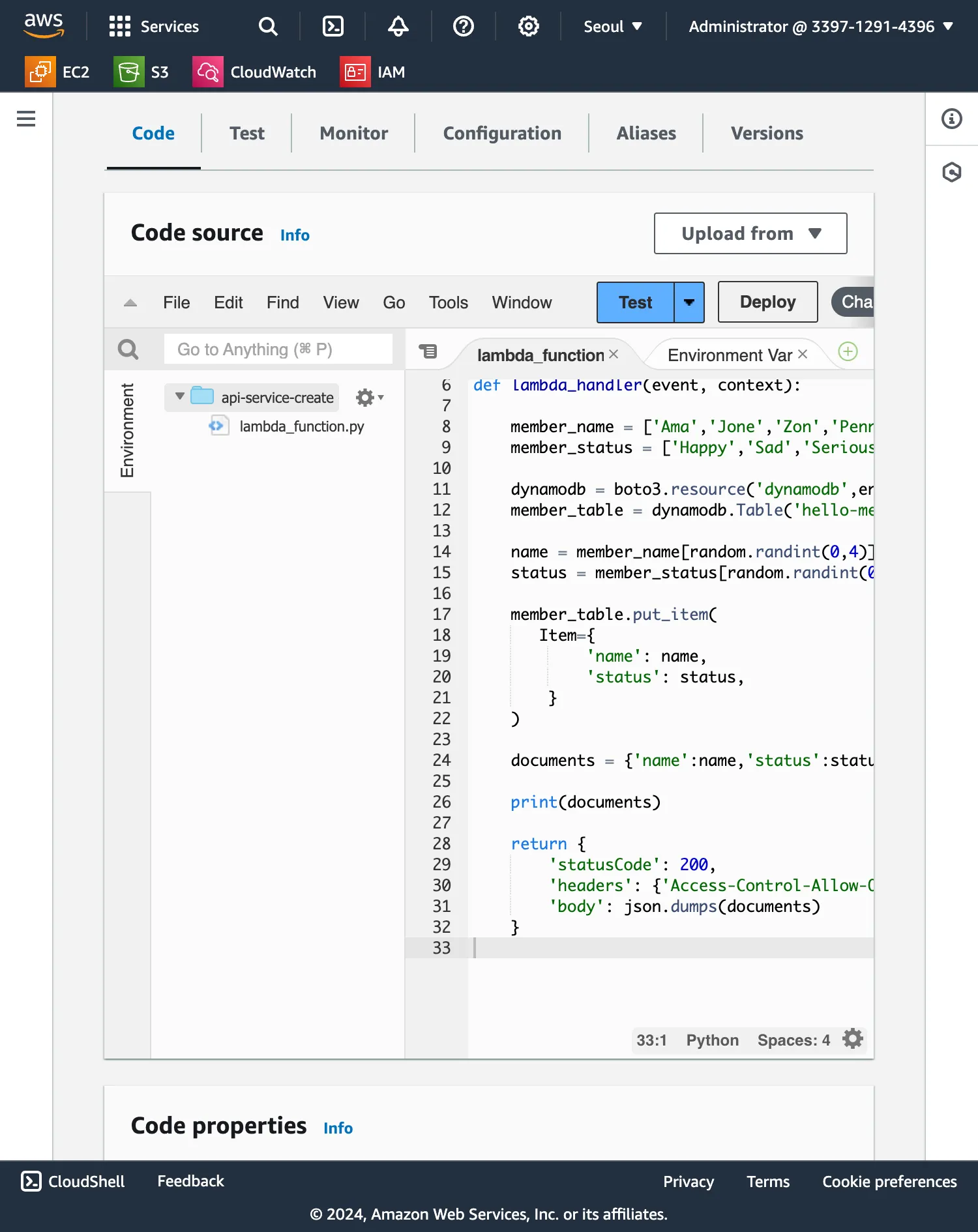Click the help question mark icon
The width and height of the screenshot is (978, 1232).
(x=463, y=26)
